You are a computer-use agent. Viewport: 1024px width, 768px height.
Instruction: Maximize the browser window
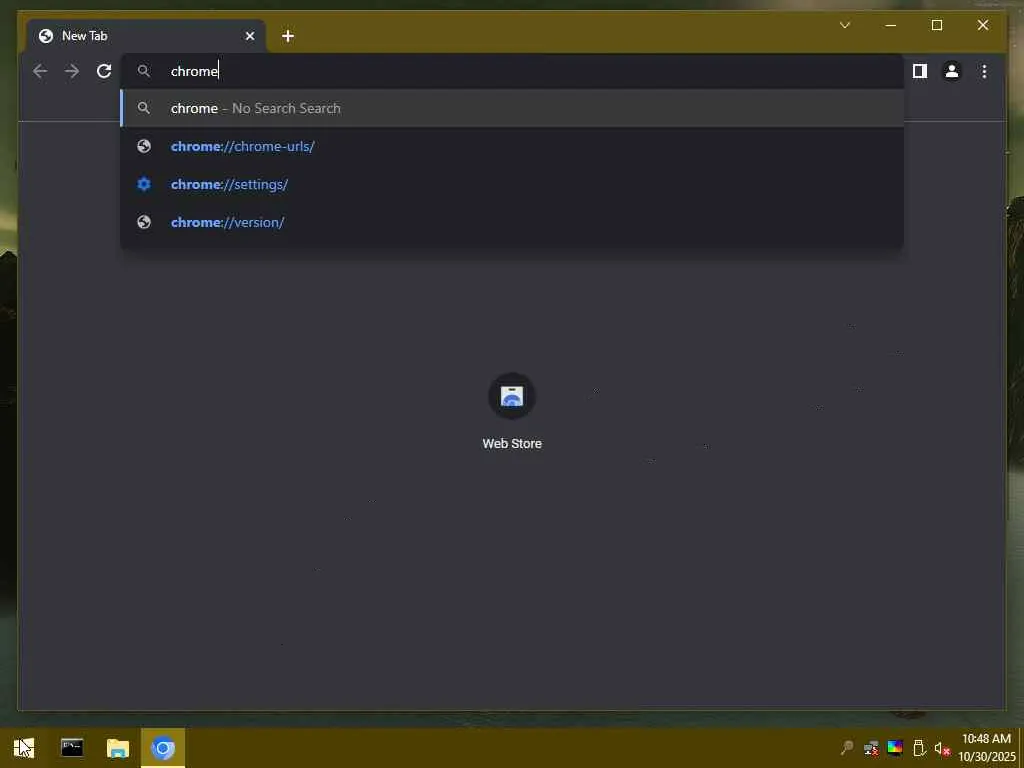click(x=936, y=25)
